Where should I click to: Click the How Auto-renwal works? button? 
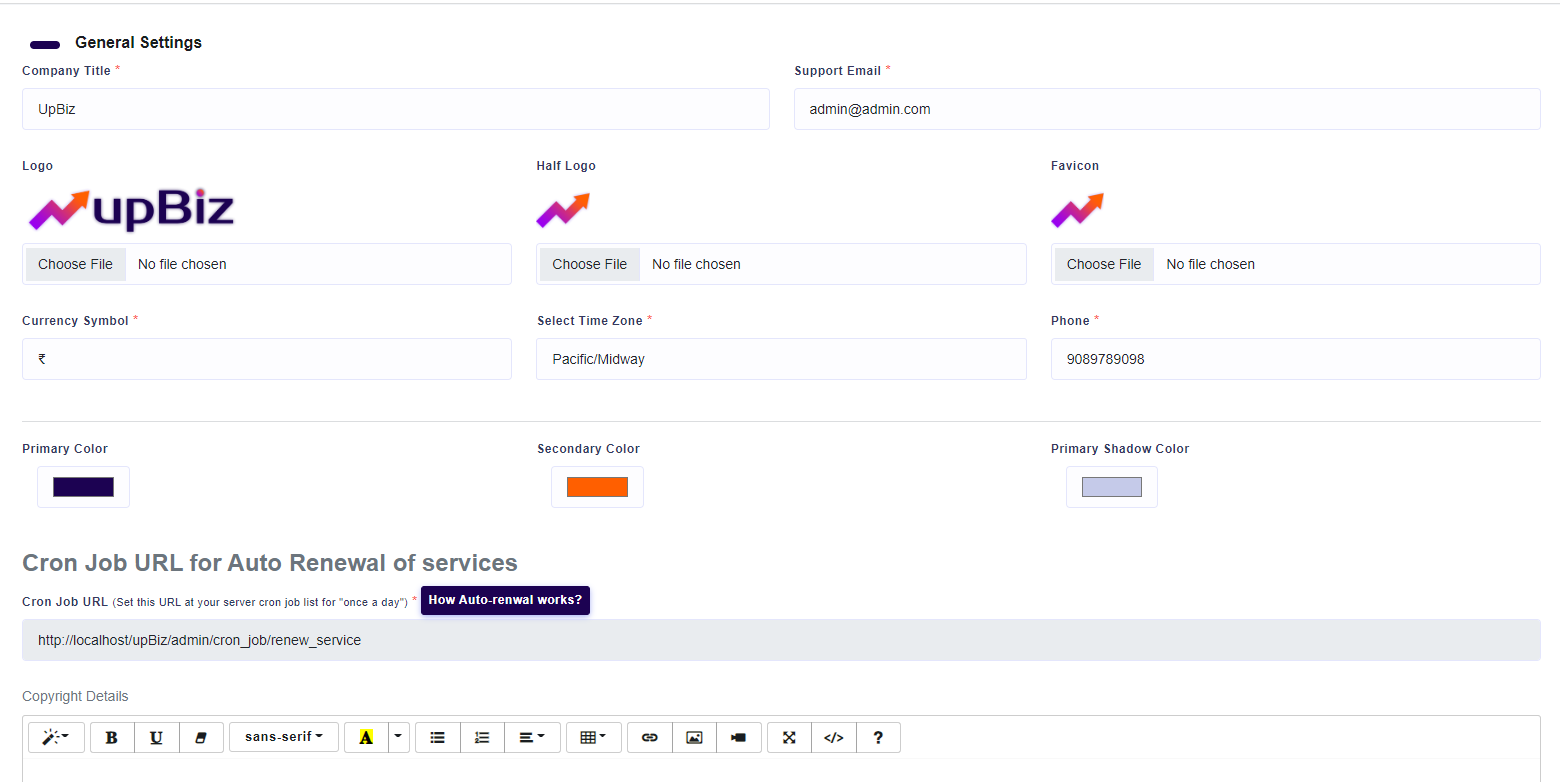click(x=505, y=600)
